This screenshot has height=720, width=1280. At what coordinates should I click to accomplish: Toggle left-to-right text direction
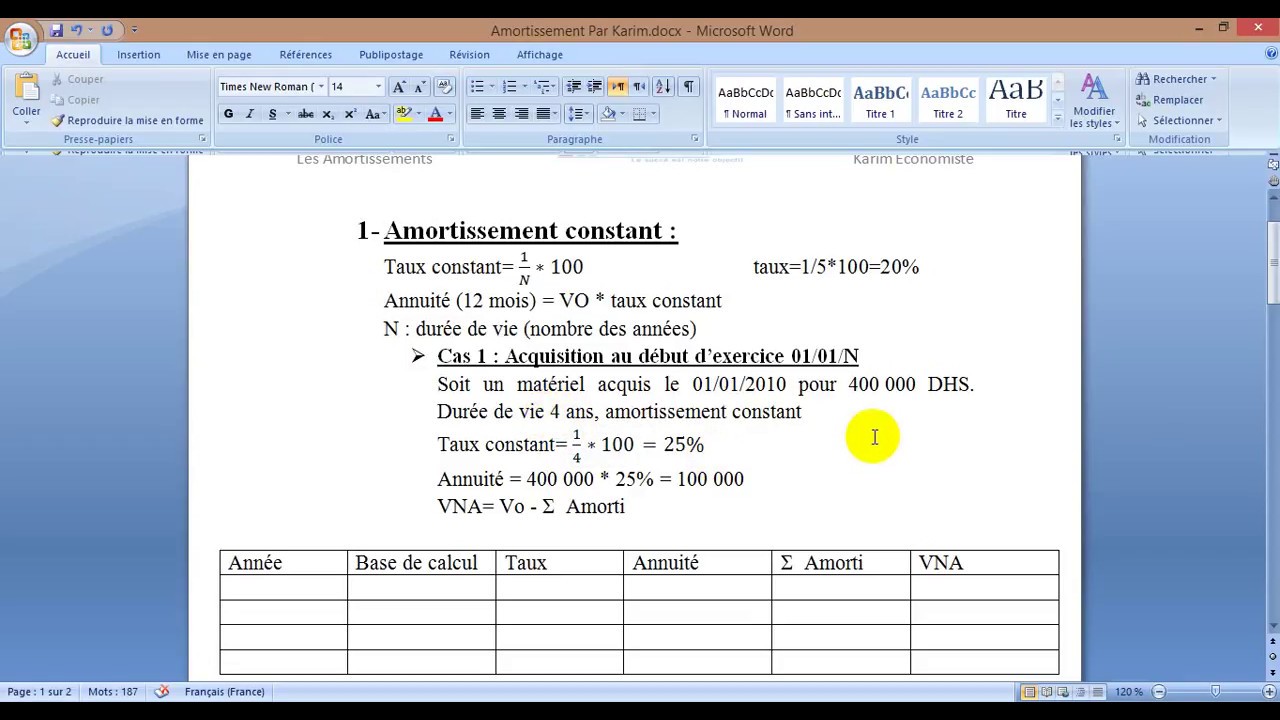pos(618,87)
